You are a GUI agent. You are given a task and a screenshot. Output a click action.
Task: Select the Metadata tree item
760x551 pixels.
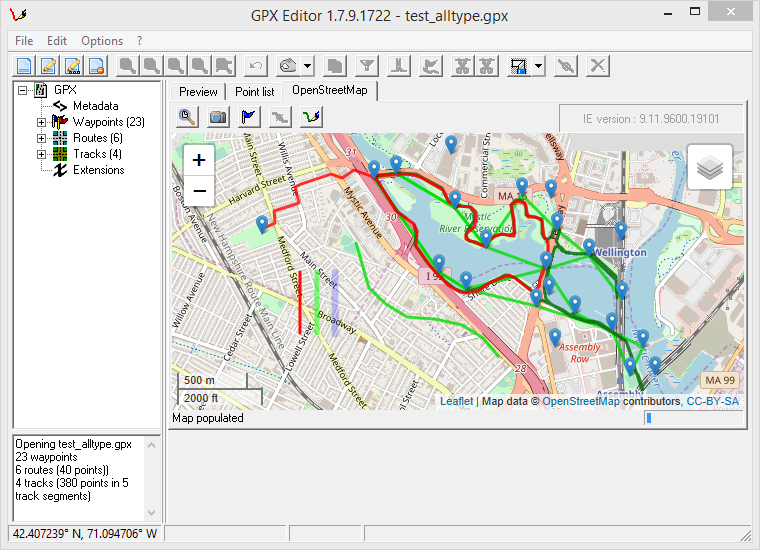[95, 106]
